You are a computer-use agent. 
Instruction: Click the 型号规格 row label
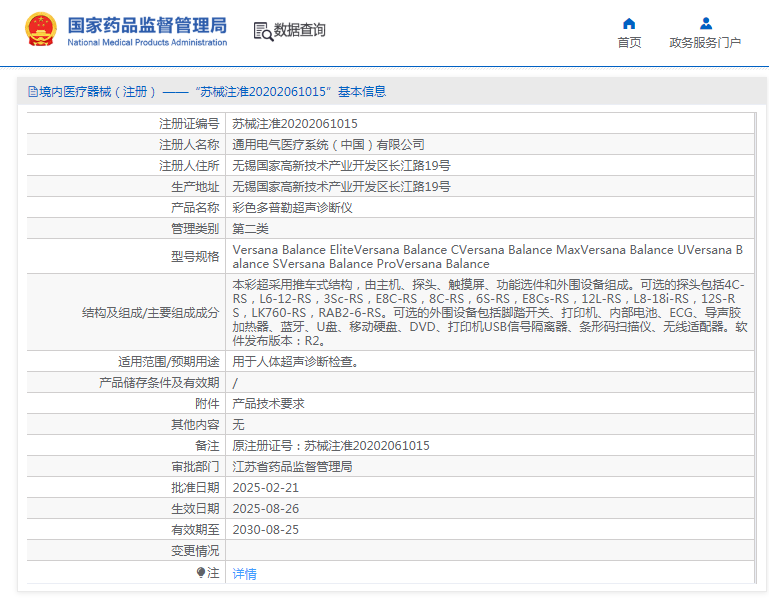coord(195,257)
